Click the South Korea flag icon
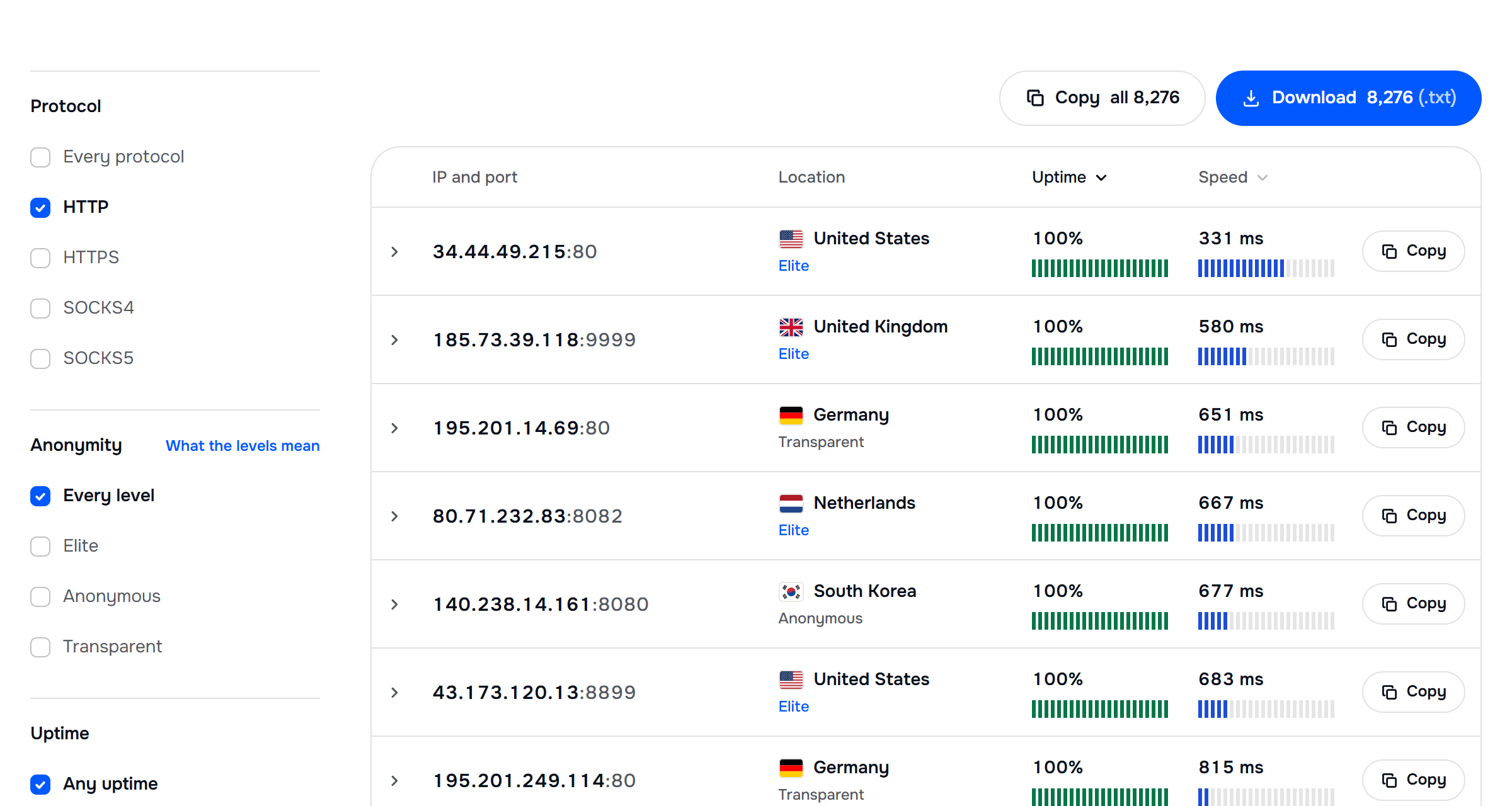Viewport: 1512px width, 806px height. pos(791,591)
